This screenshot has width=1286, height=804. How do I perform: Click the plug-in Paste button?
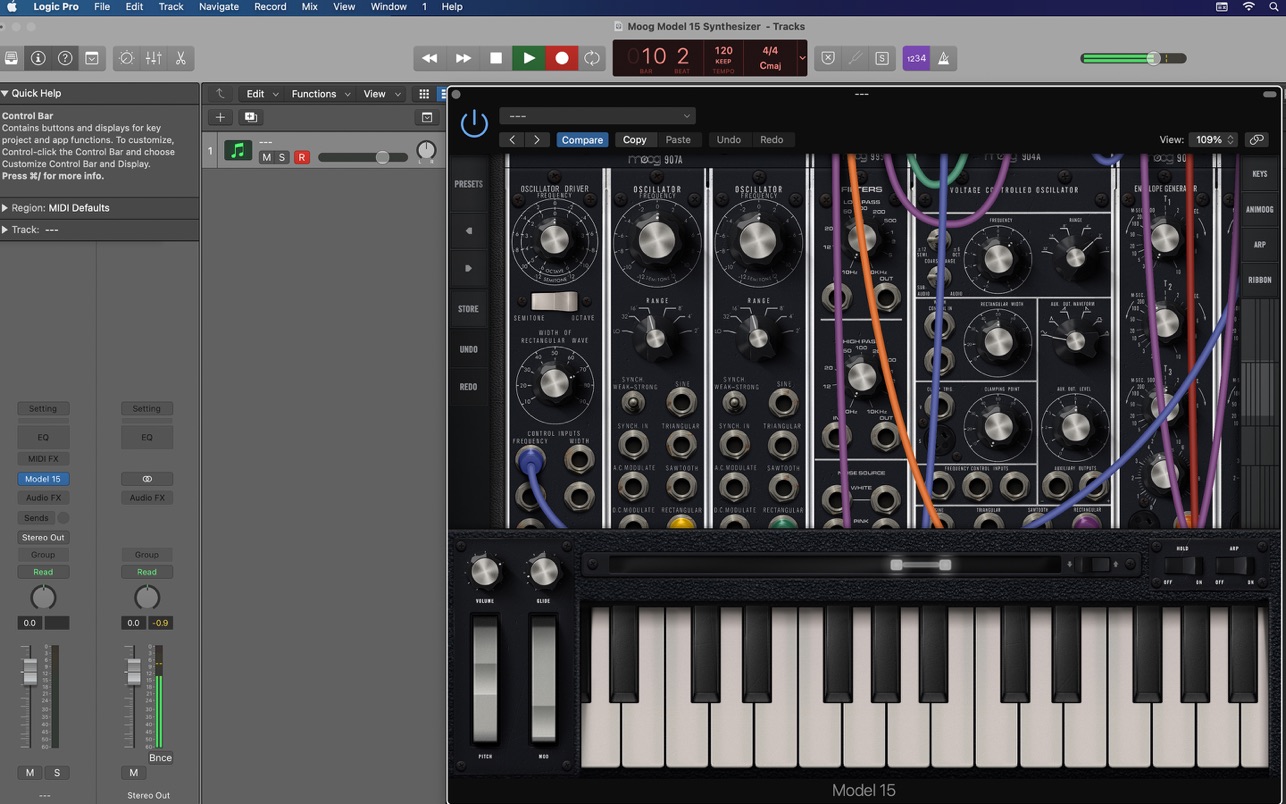point(678,140)
